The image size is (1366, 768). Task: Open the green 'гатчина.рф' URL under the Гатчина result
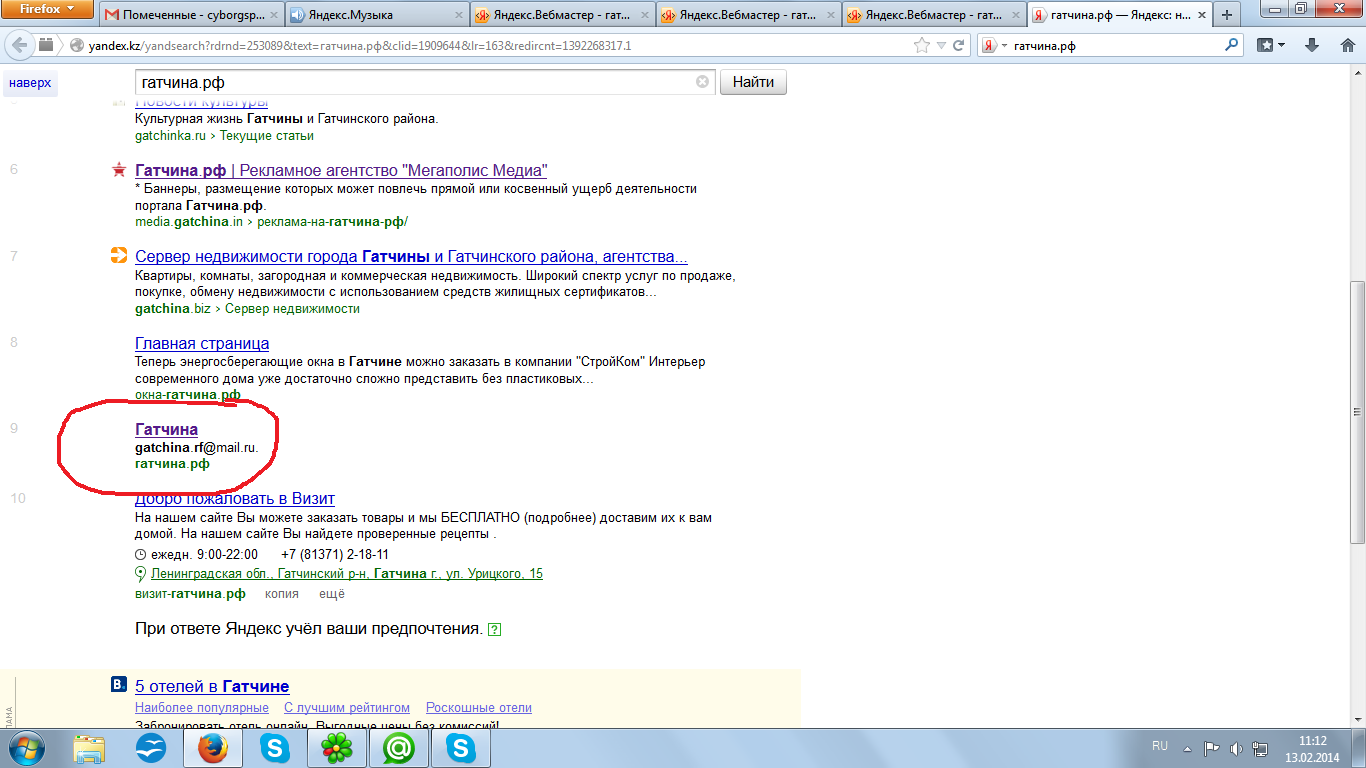(172, 464)
